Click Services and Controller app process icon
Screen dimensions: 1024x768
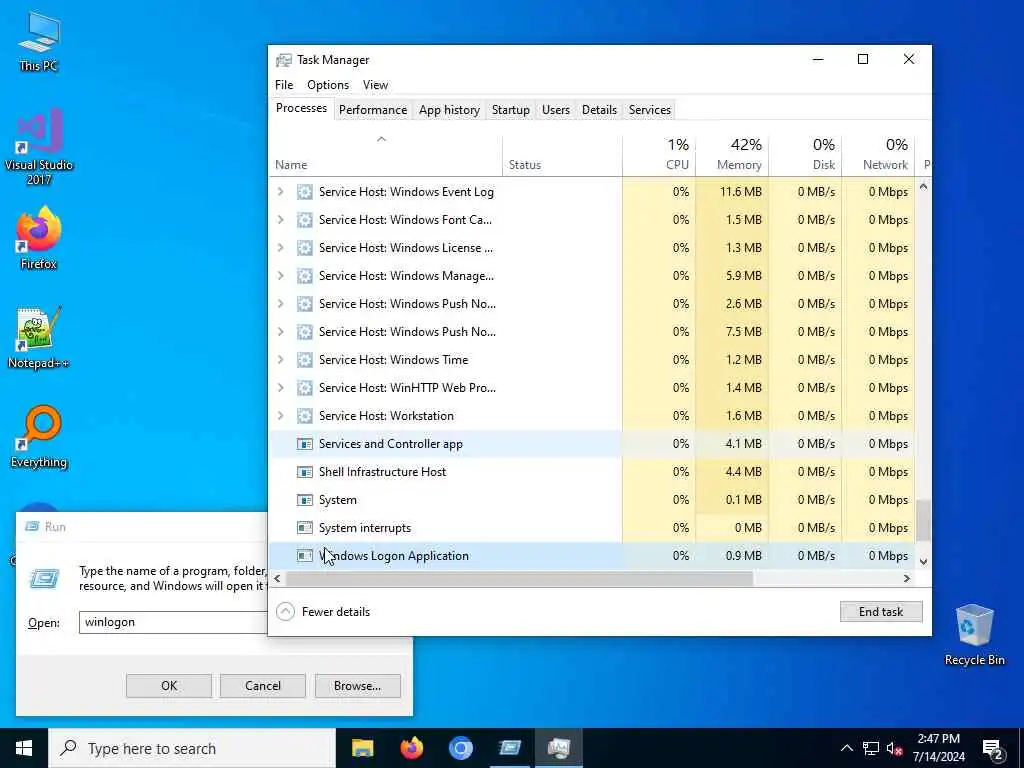(304, 444)
